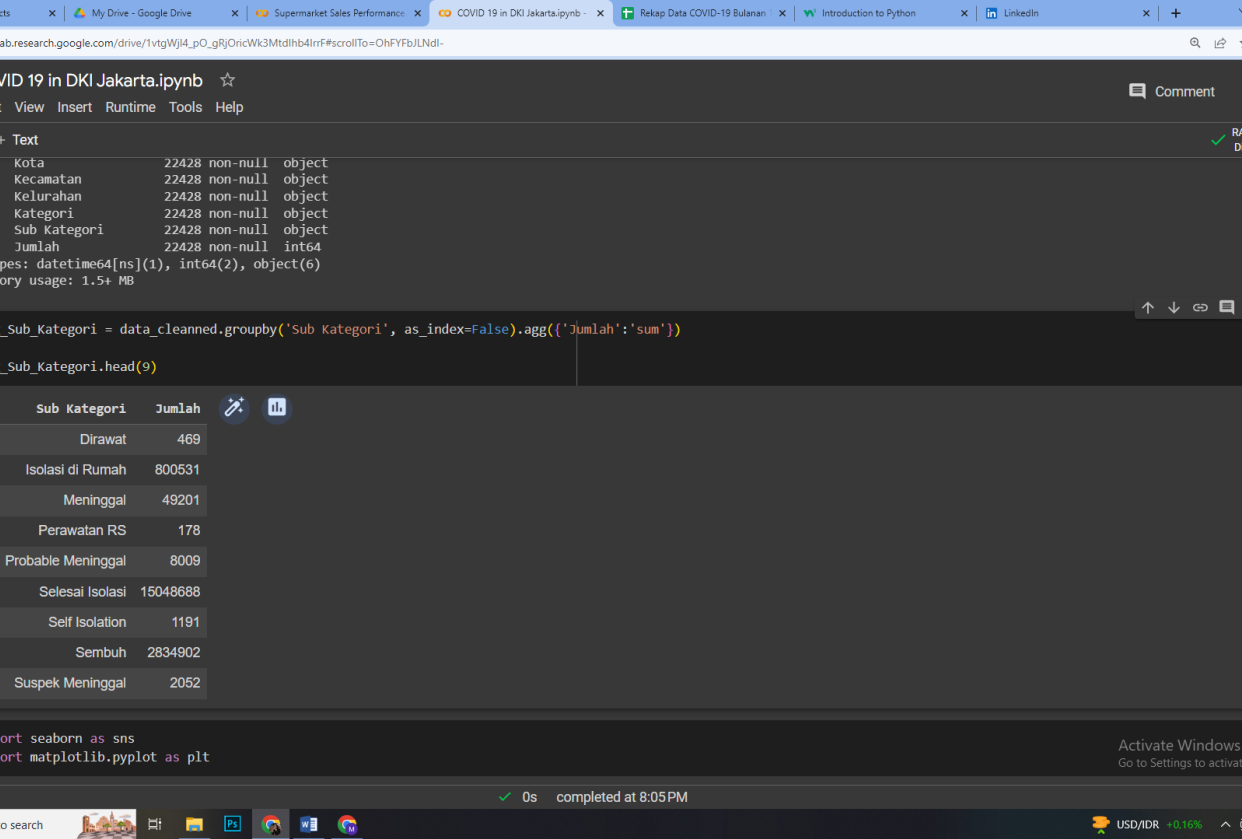Open the interactive table chart icon
The image size is (1242, 839).
tap(277, 407)
